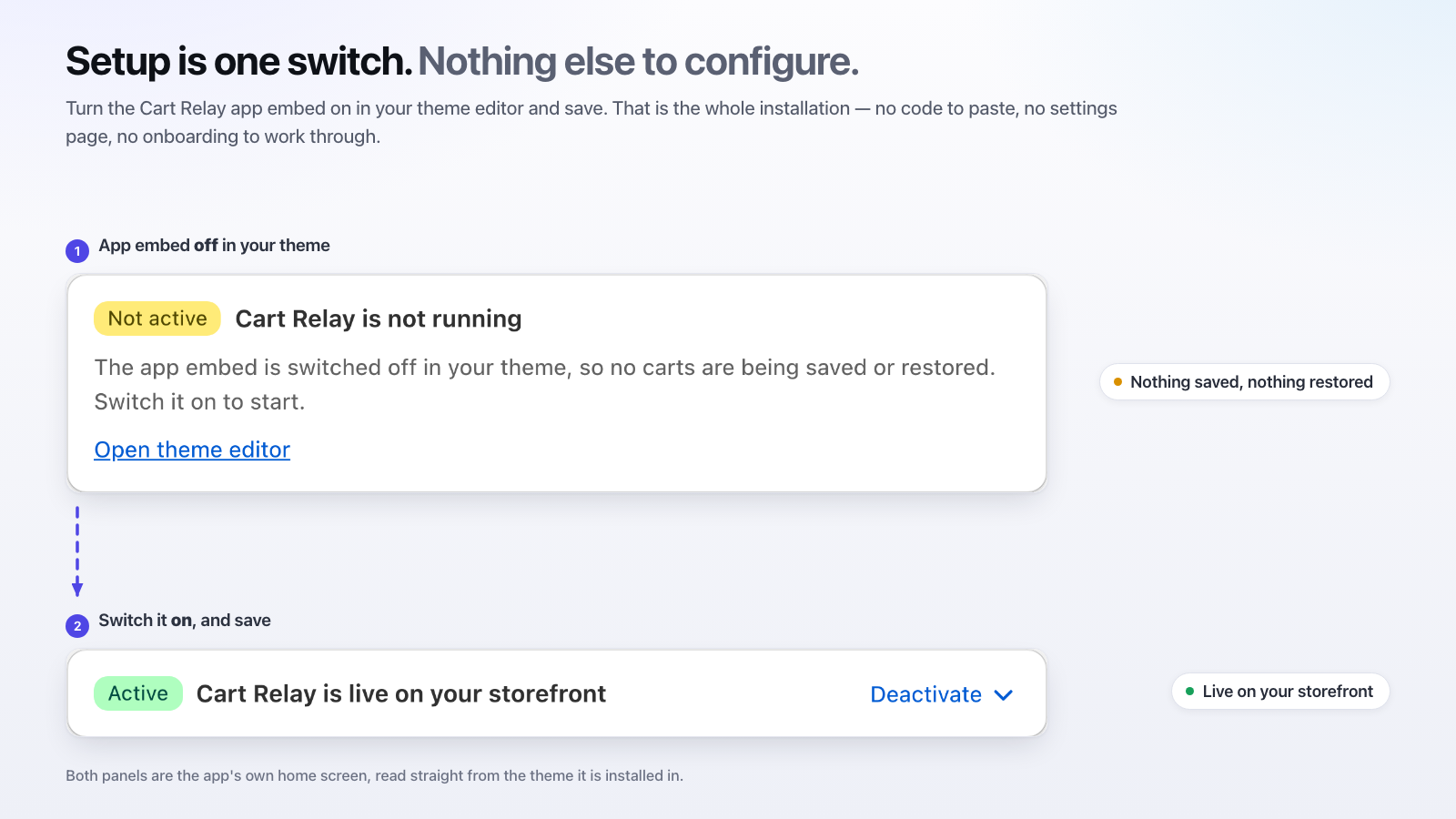
Task: Click the Nothing else to configure heading text
Action: pyautogui.click(x=638, y=62)
